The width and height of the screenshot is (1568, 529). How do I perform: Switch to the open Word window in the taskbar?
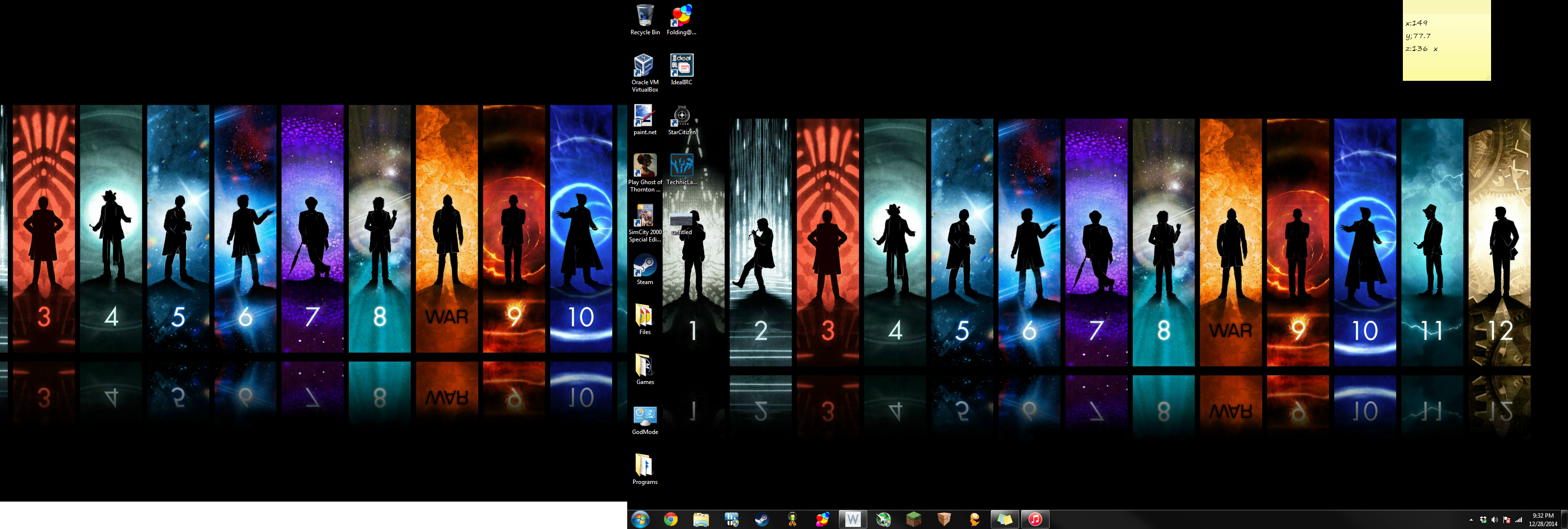(853, 519)
